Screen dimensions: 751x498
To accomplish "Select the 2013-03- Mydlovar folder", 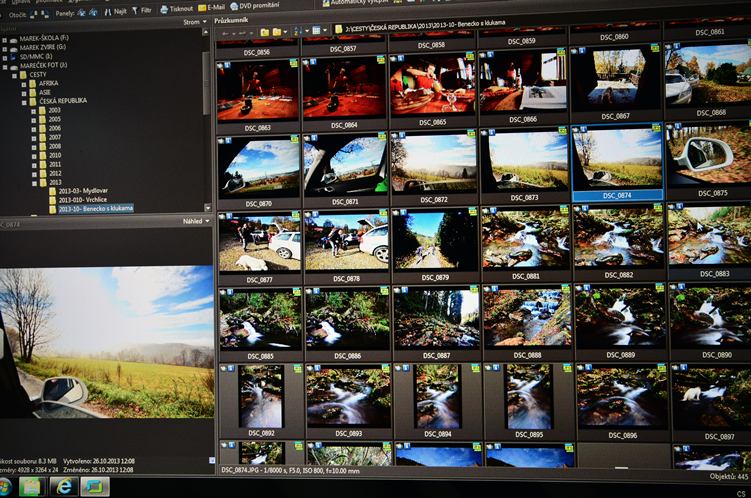I will coord(83,191).
